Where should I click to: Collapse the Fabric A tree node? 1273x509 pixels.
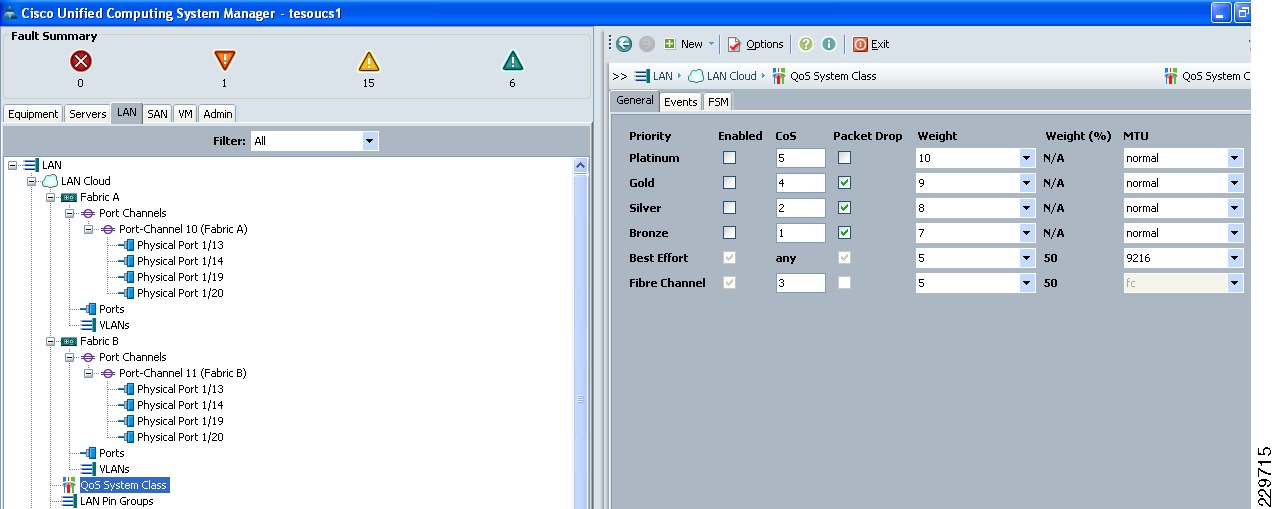(51, 197)
